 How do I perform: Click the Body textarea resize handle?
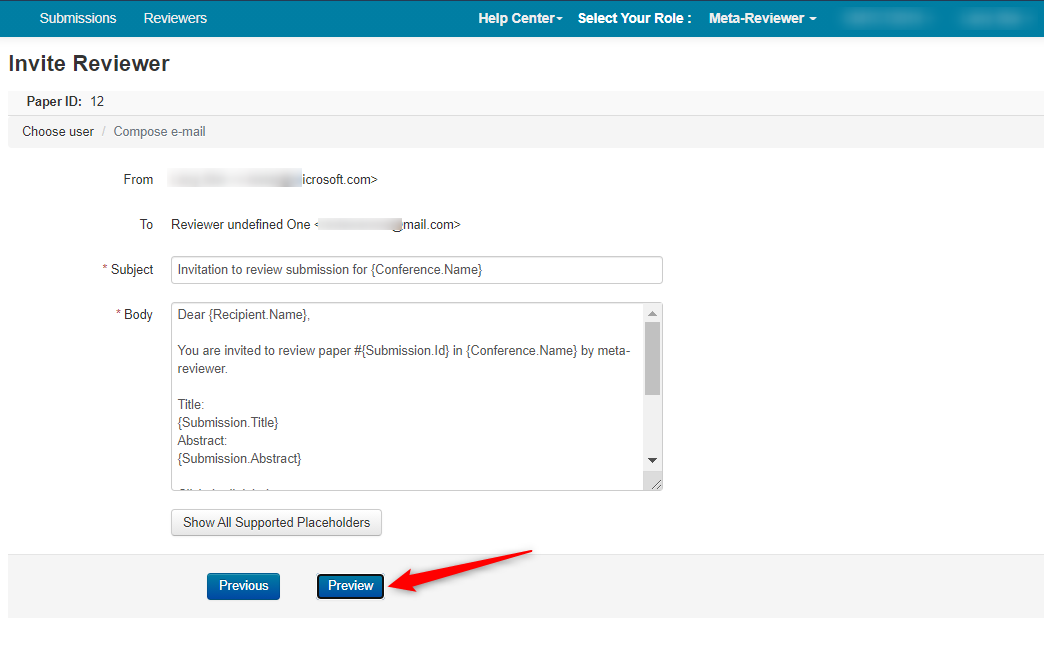coord(656,484)
